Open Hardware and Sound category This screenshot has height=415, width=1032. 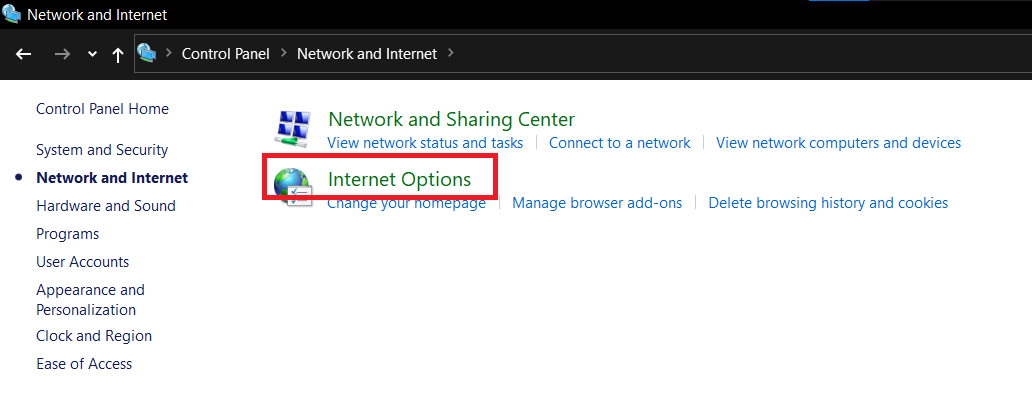(x=106, y=206)
